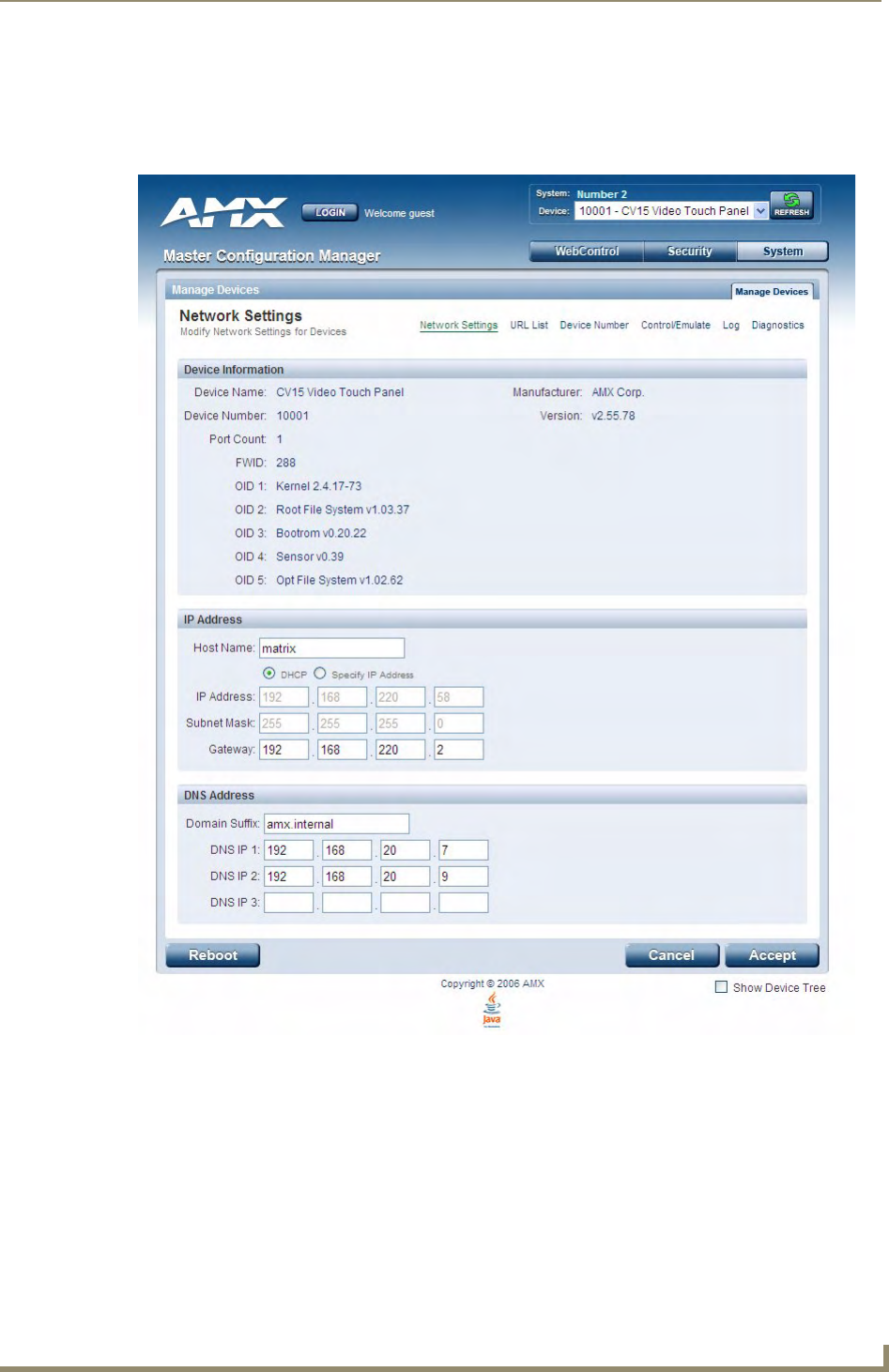Open the Diagnostics link

point(777,326)
